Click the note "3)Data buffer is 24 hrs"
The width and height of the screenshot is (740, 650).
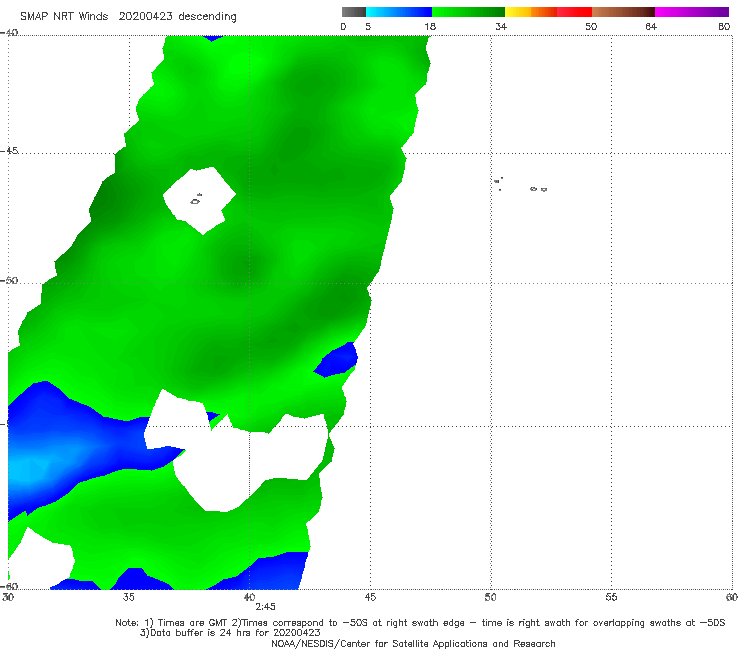230,633
